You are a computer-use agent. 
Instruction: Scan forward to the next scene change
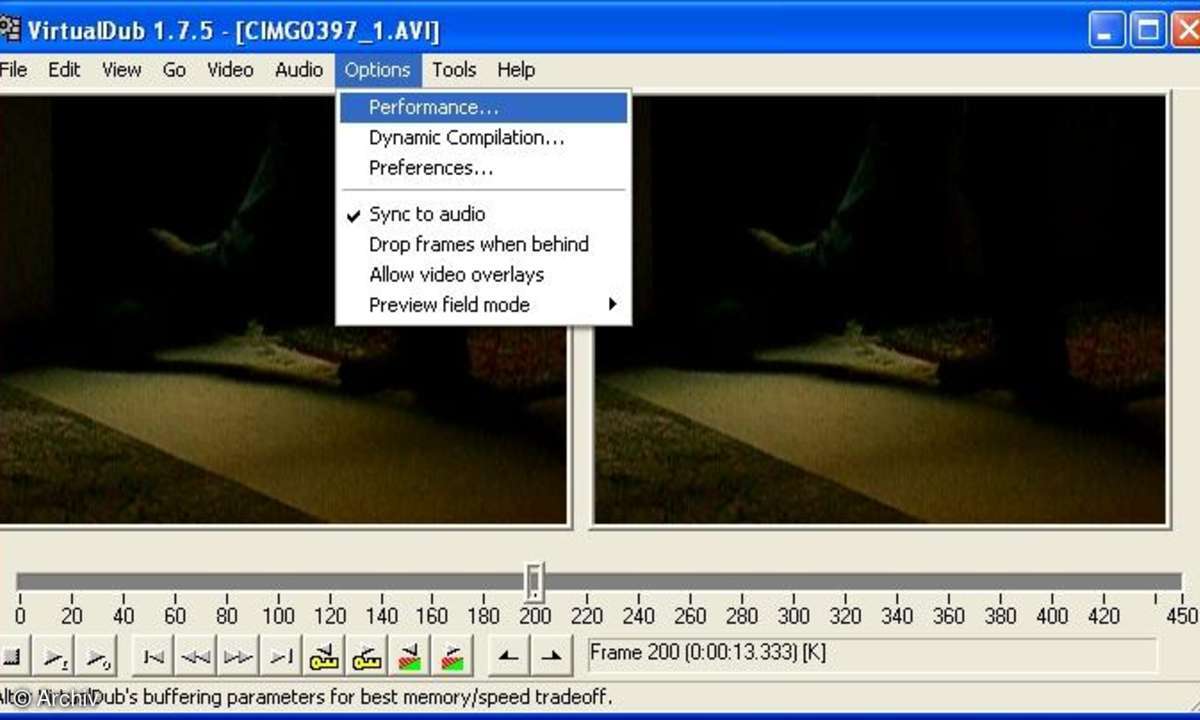pos(453,657)
